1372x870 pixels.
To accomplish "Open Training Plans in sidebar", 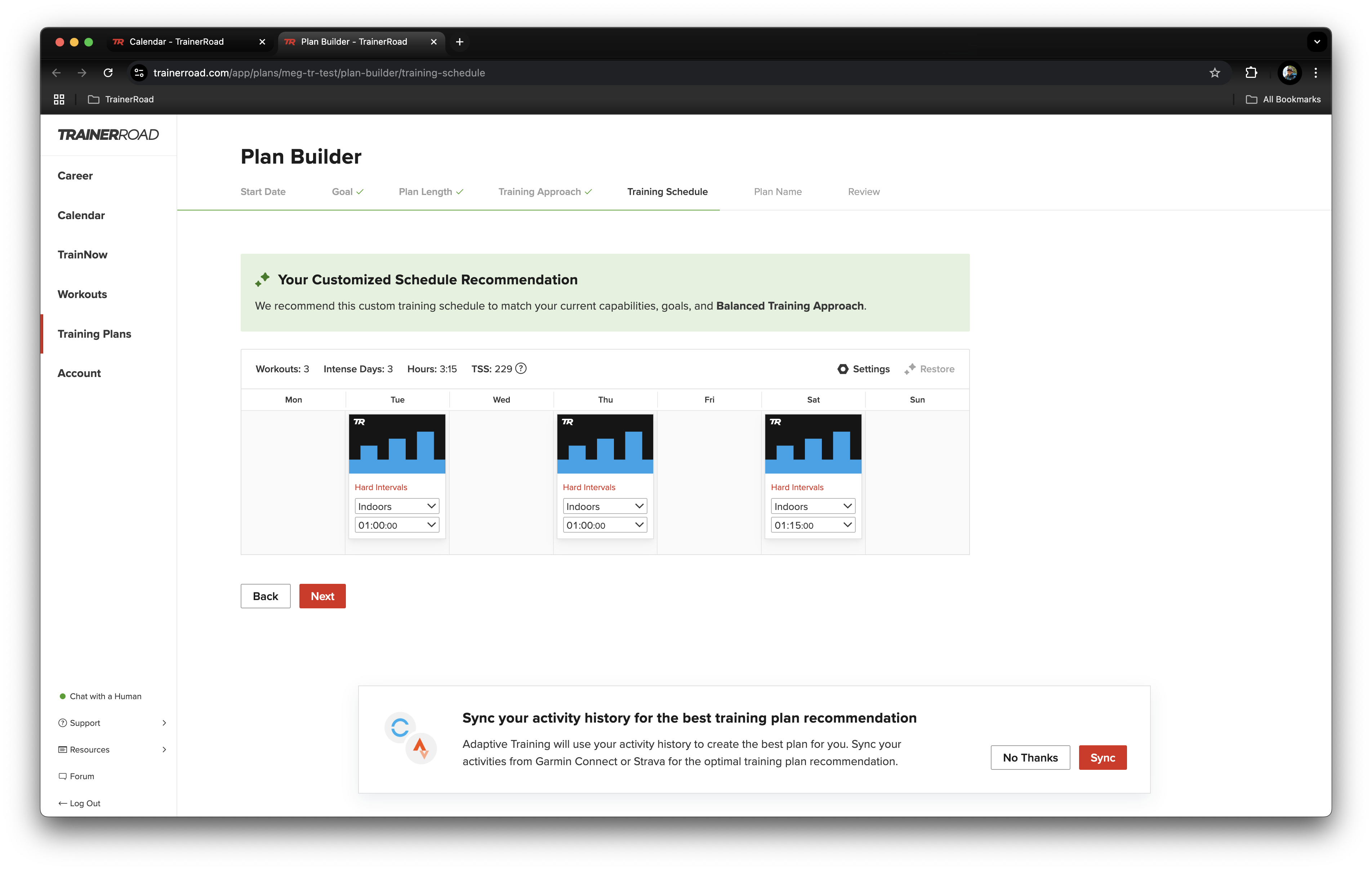I will pyautogui.click(x=94, y=334).
